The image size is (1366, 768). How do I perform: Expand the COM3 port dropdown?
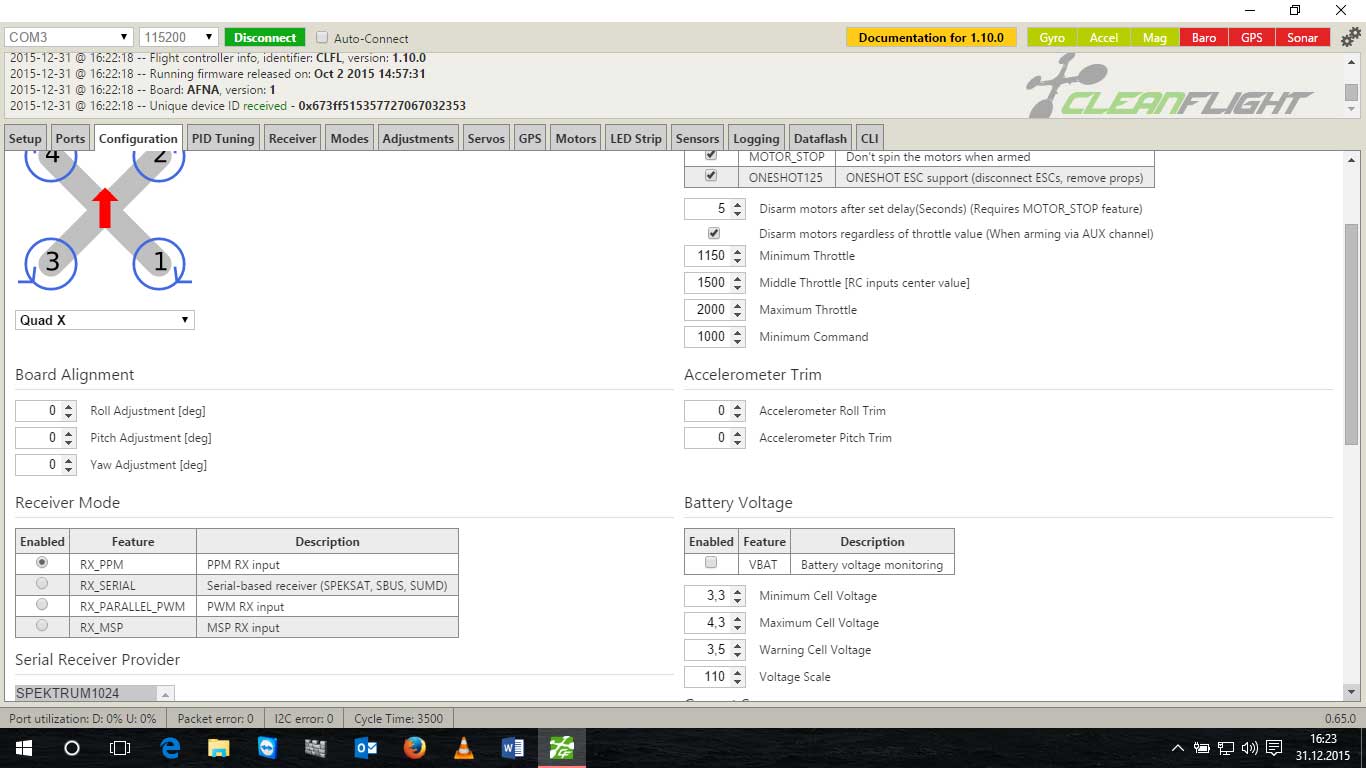[69, 38]
